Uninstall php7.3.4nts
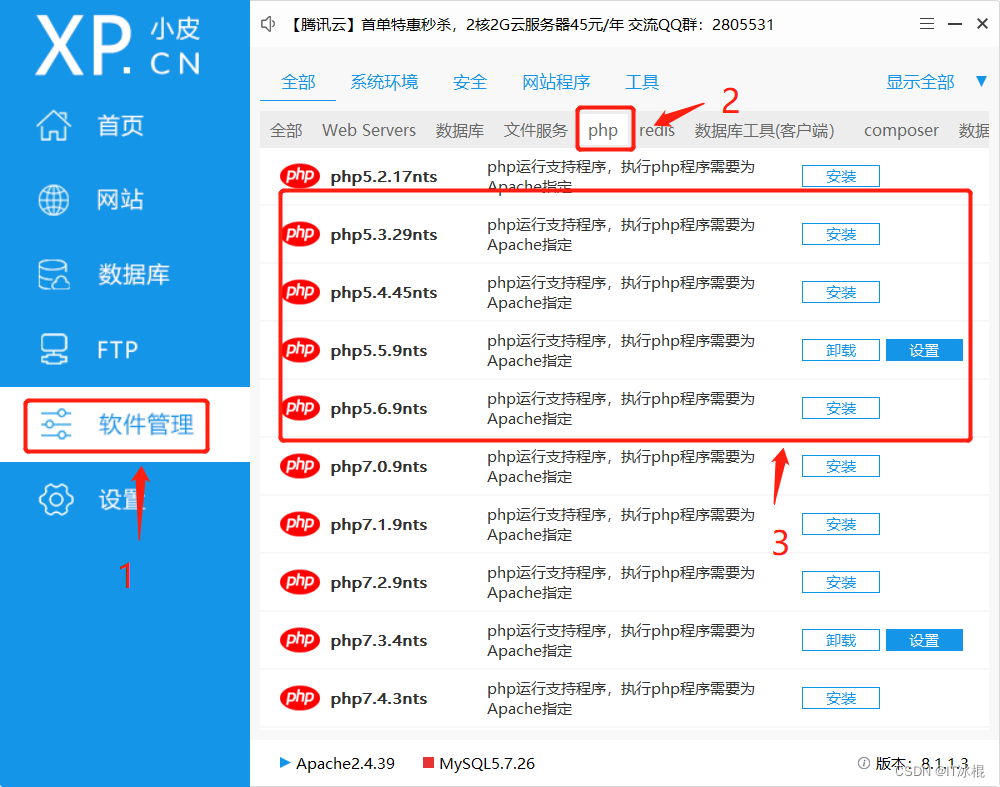 point(841,640)
